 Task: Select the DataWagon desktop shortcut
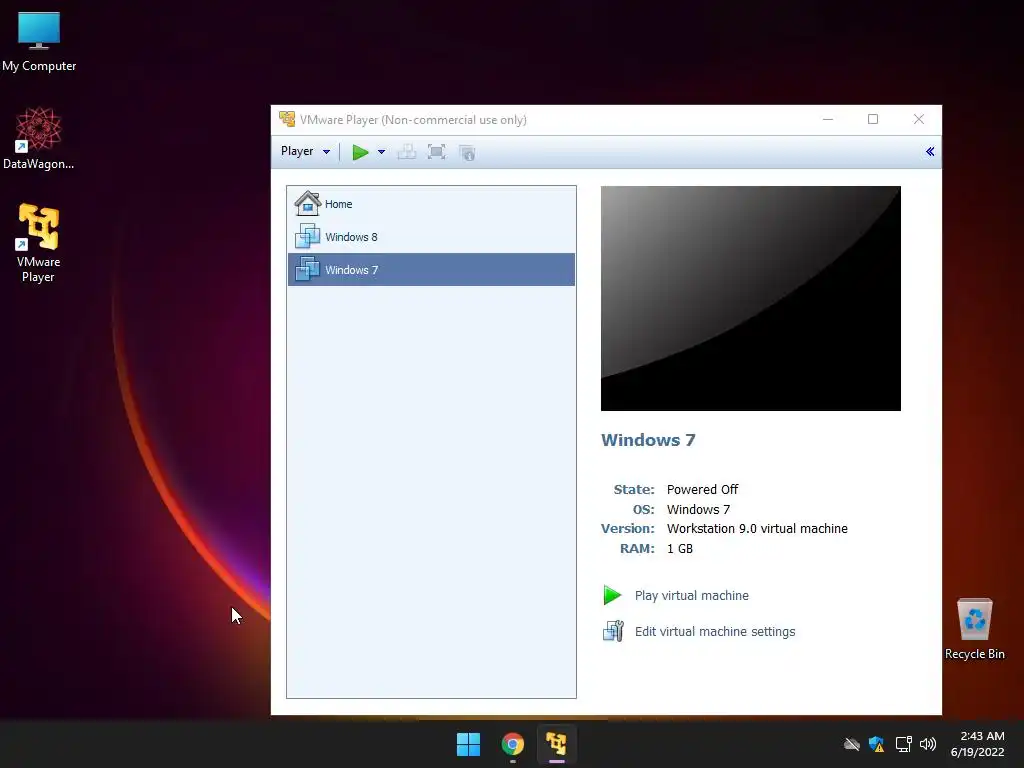[39, 138]
